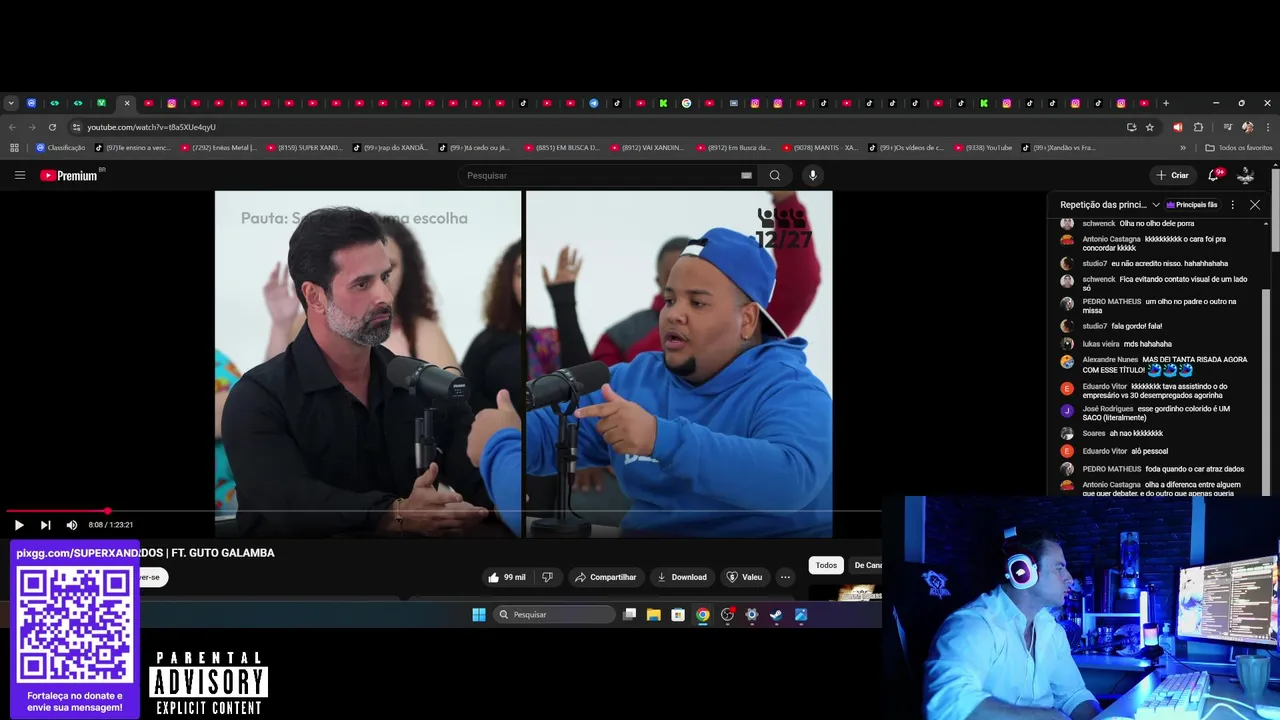Go to YouTube Premium home logo
The image size is (1280, 720).
pyautogui.click(x=69, y=175)
